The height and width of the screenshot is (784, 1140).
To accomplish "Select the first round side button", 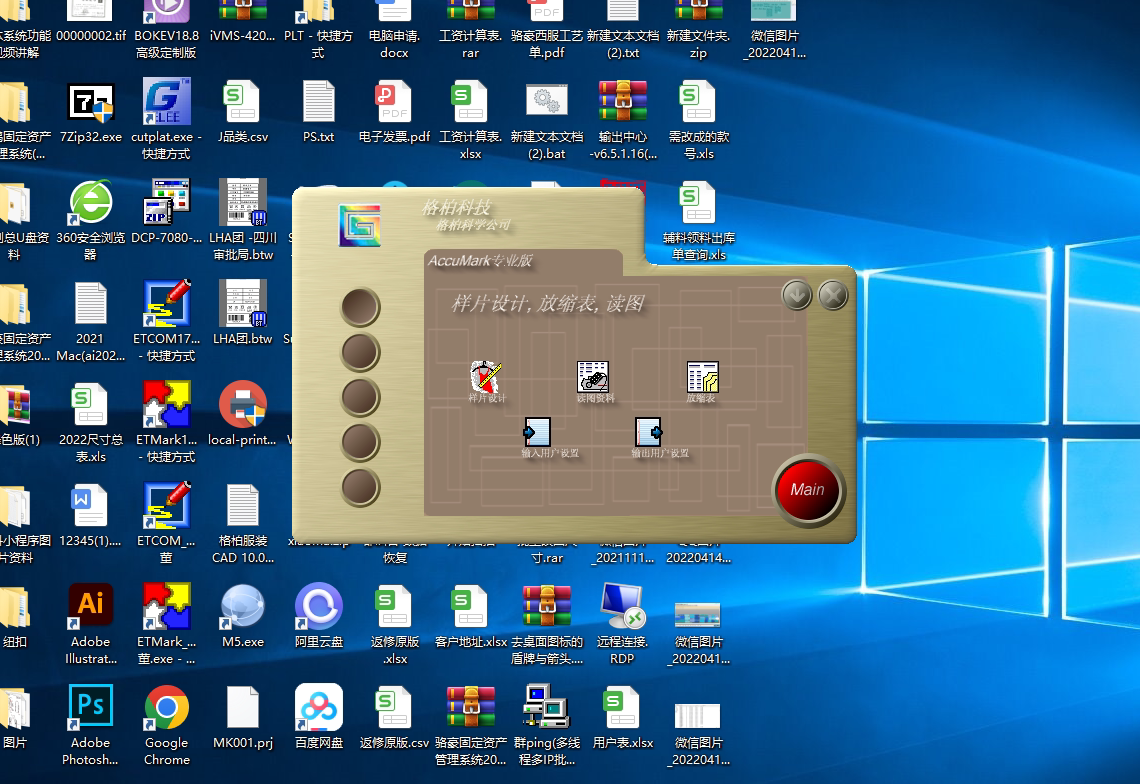I will tap(361, 307).
